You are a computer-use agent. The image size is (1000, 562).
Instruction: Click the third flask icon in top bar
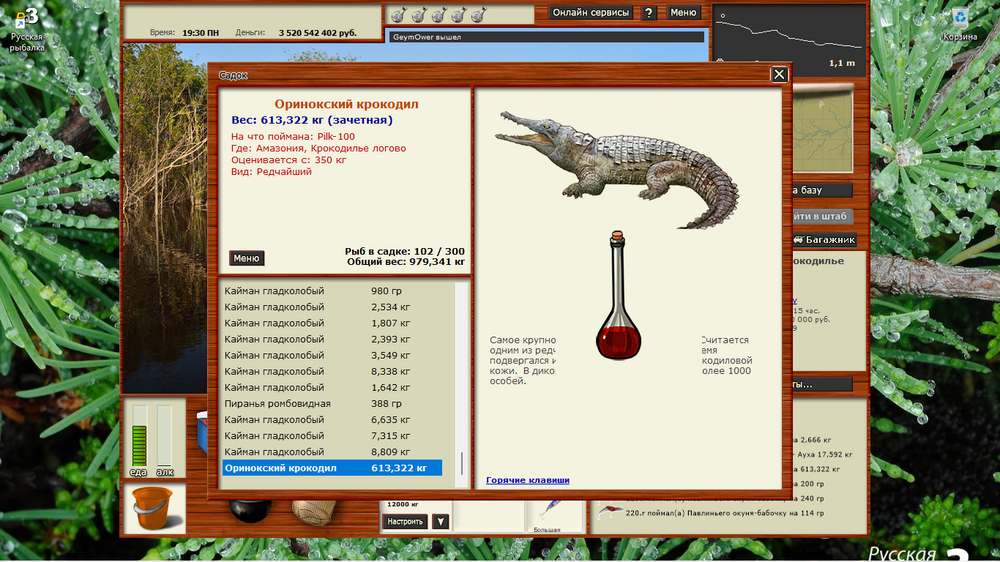coord(439,15)
